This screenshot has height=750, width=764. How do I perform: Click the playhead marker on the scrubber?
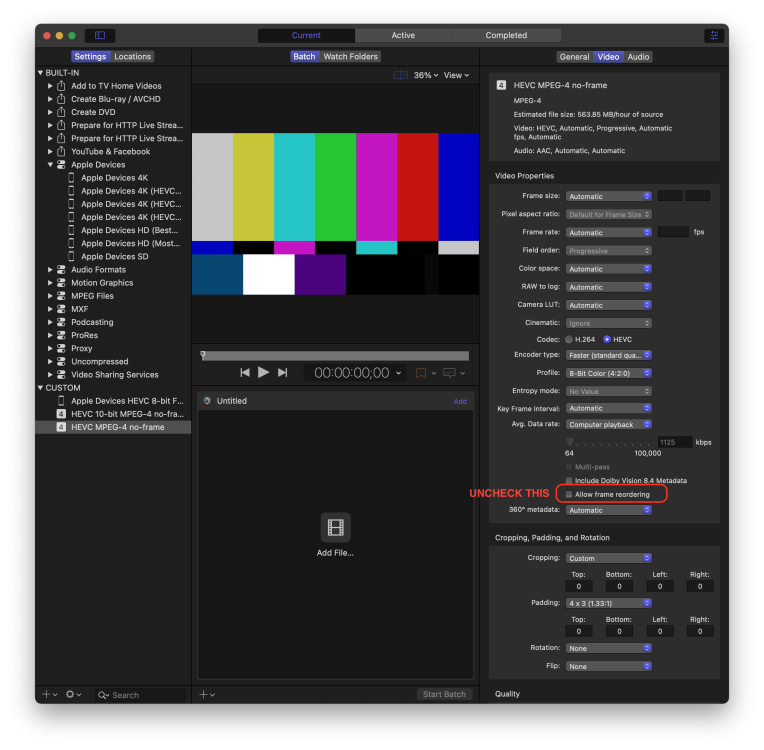[x=203, y=355]
